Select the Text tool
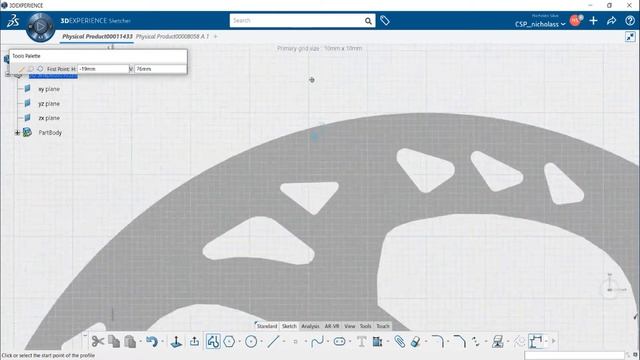This screenshot has height=360, width=640. pyautogui.click(x=361, y=341)
